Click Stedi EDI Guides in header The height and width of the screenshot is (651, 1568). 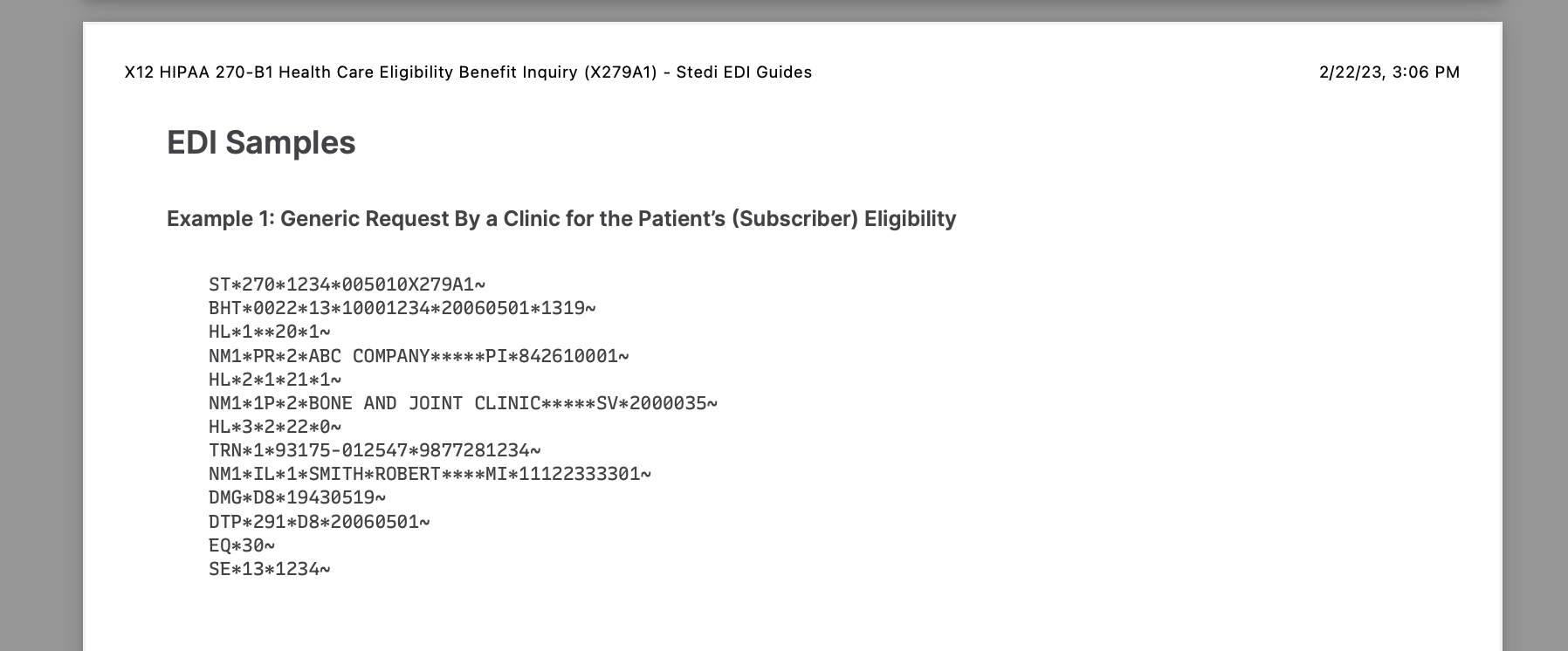744,72
